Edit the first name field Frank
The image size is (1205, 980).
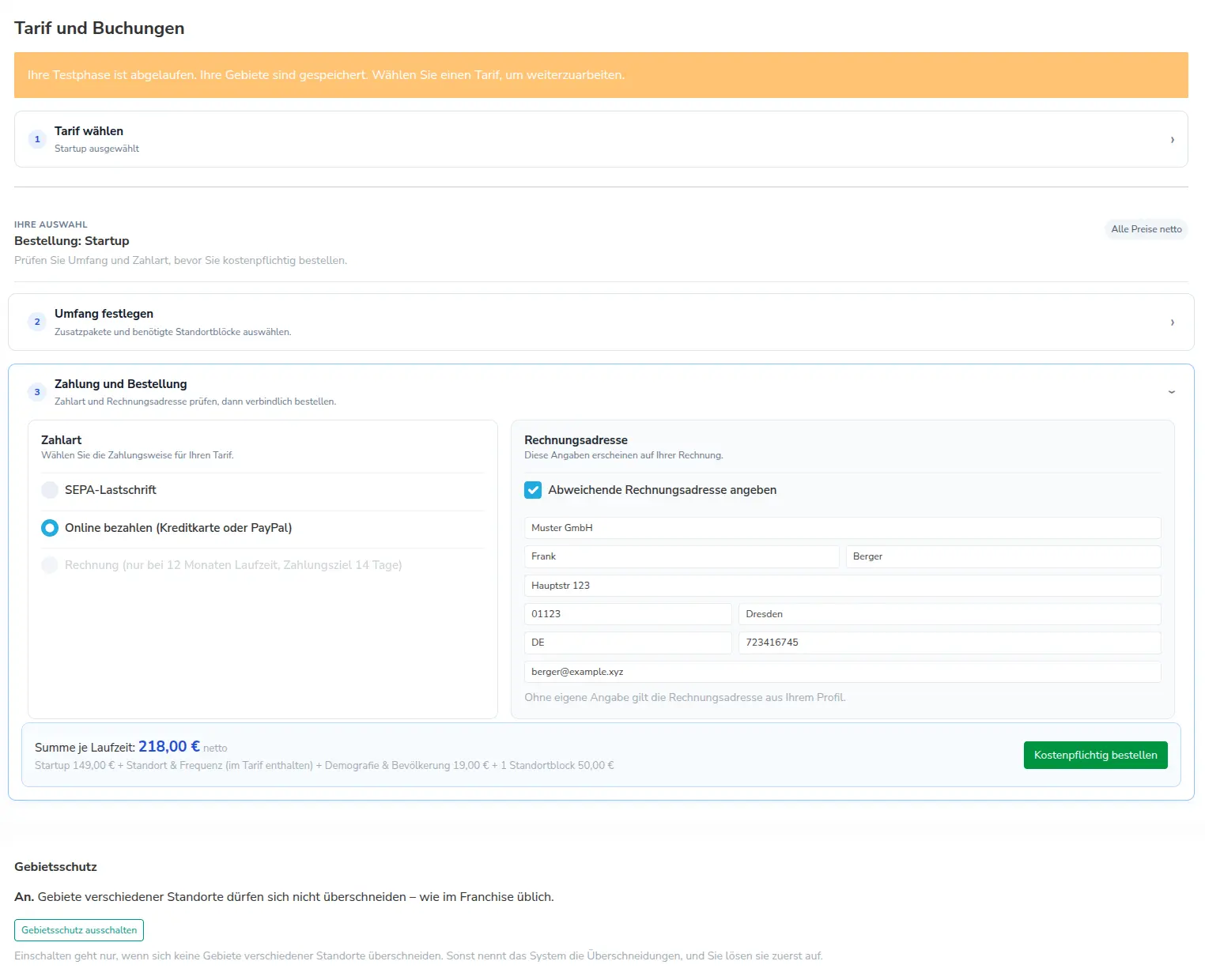point(682,556)
